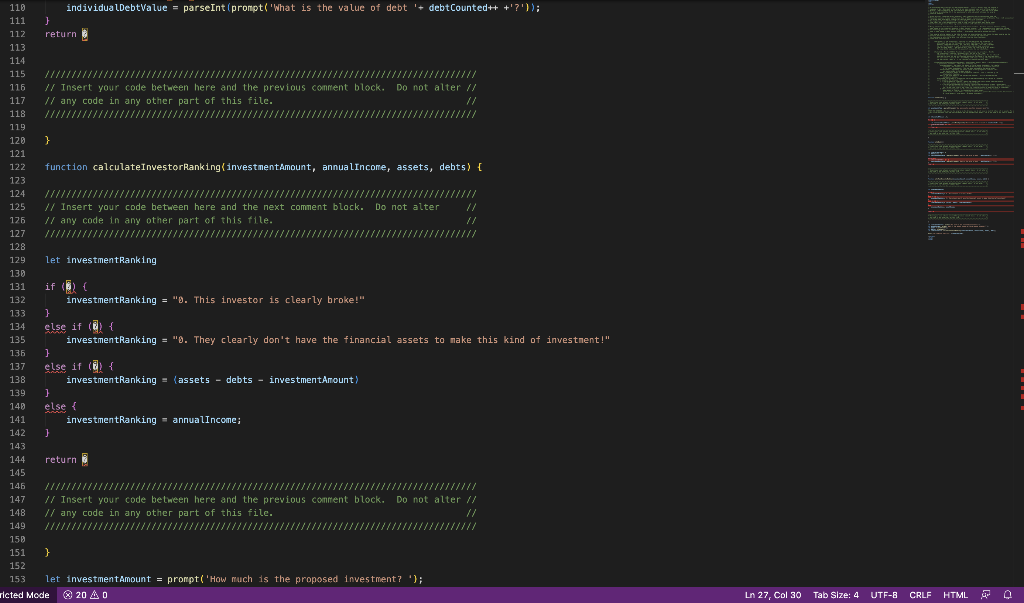
Task: Change language mode via HTML indicator
Action: (955, 595)
